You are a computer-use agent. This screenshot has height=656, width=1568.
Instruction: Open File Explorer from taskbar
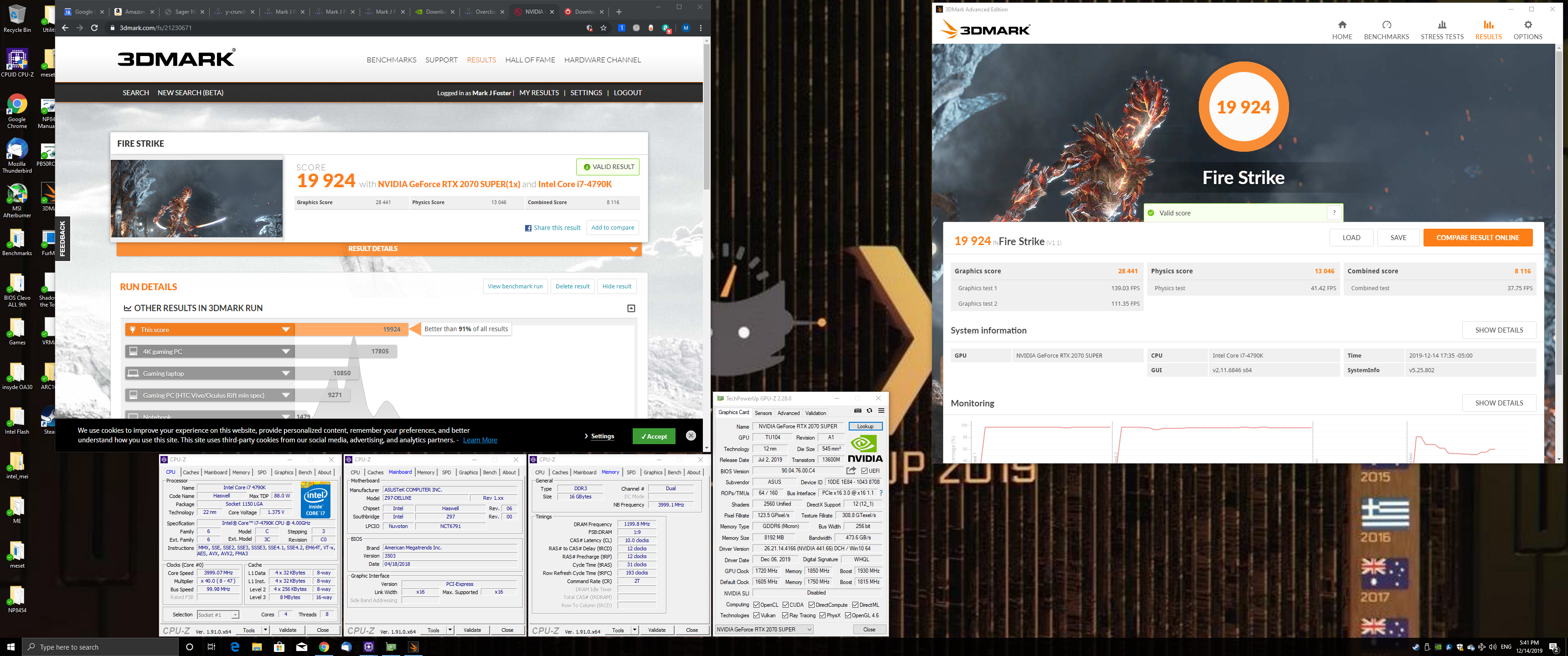click(257, 647)
